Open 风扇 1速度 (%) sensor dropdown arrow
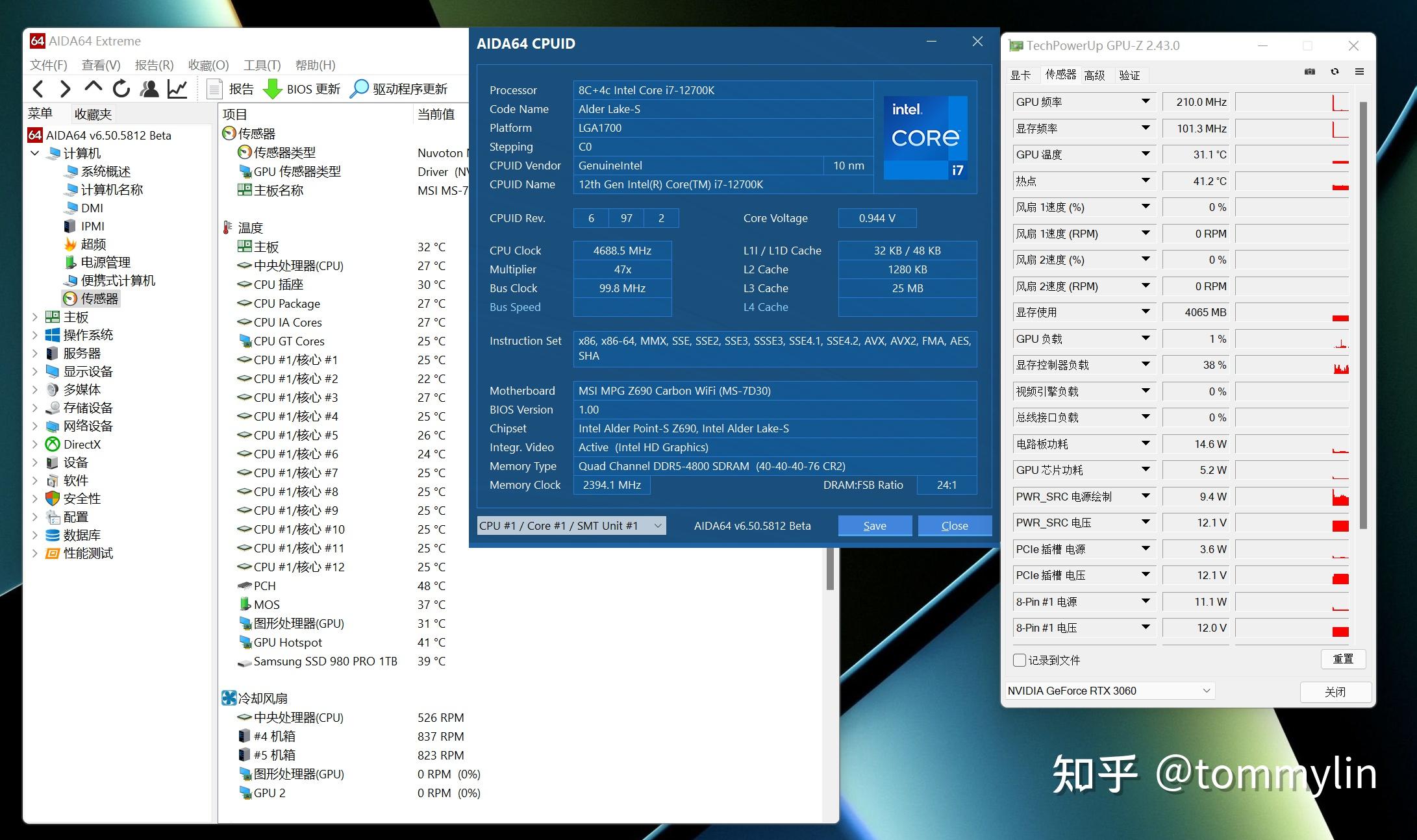The image size is (1417, 840). click(x=1146, y=206)
